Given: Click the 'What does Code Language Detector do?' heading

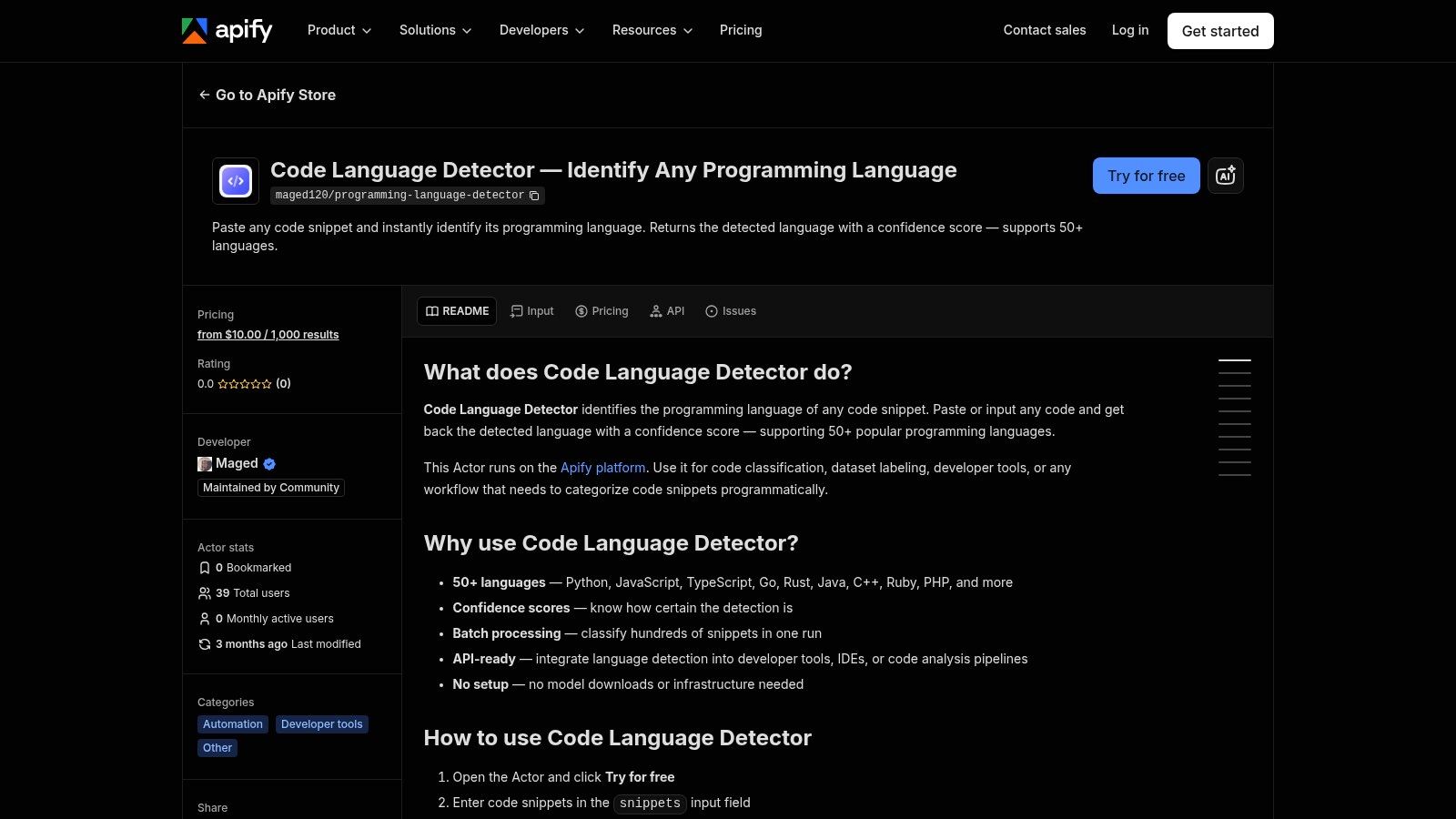Looking at the screenshot, I should (638, 372).
